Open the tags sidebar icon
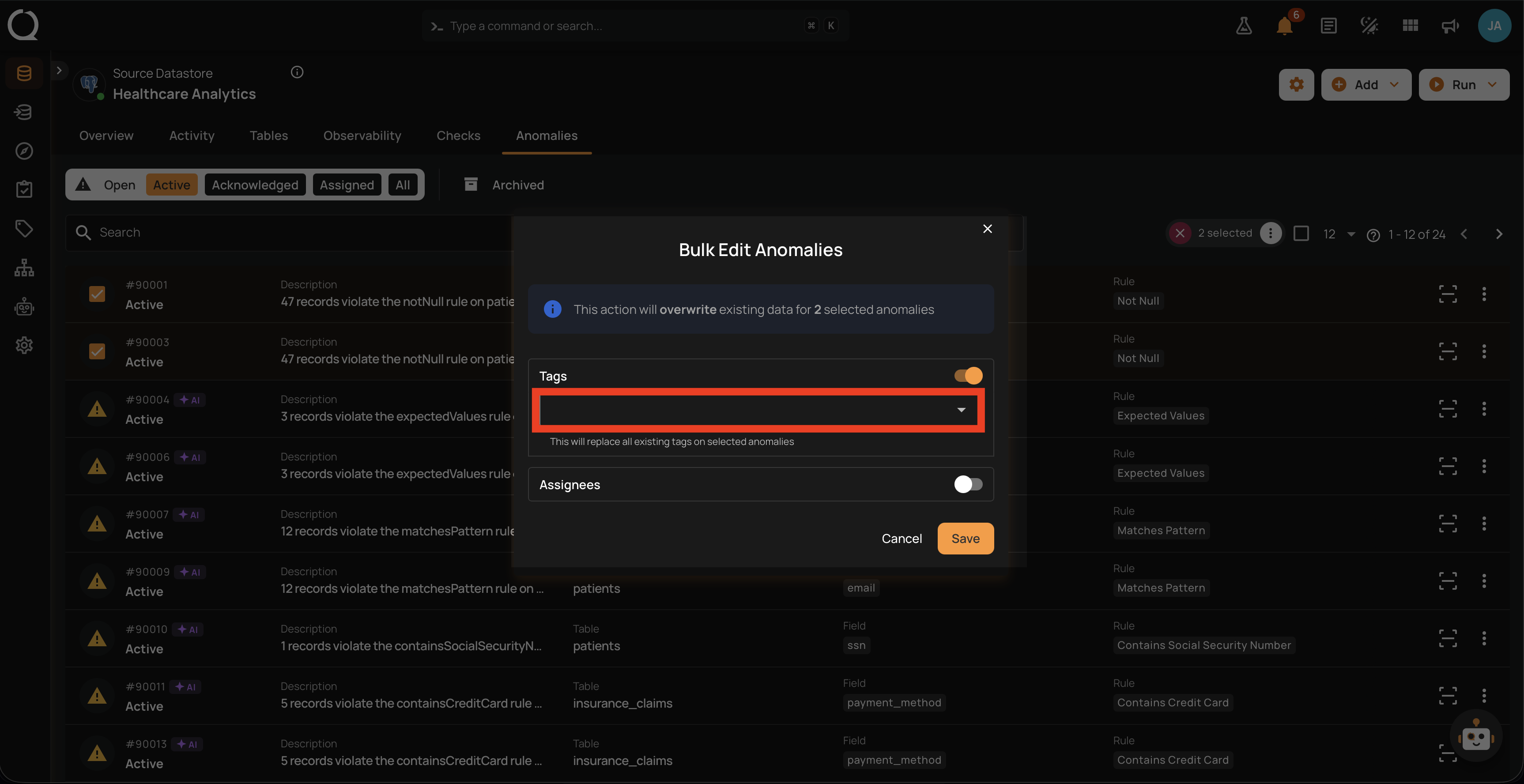1524x784 pixels. (x=24, y=228)
